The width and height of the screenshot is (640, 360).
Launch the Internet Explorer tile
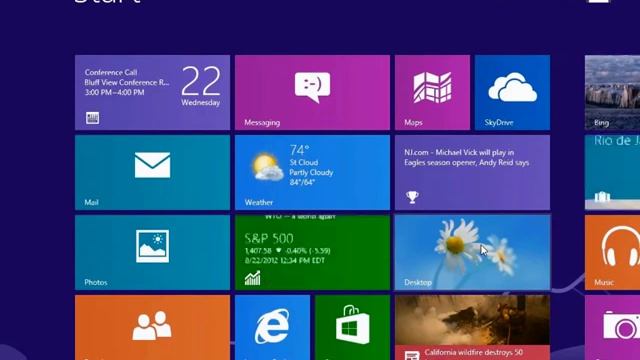(x=272, y=328)
